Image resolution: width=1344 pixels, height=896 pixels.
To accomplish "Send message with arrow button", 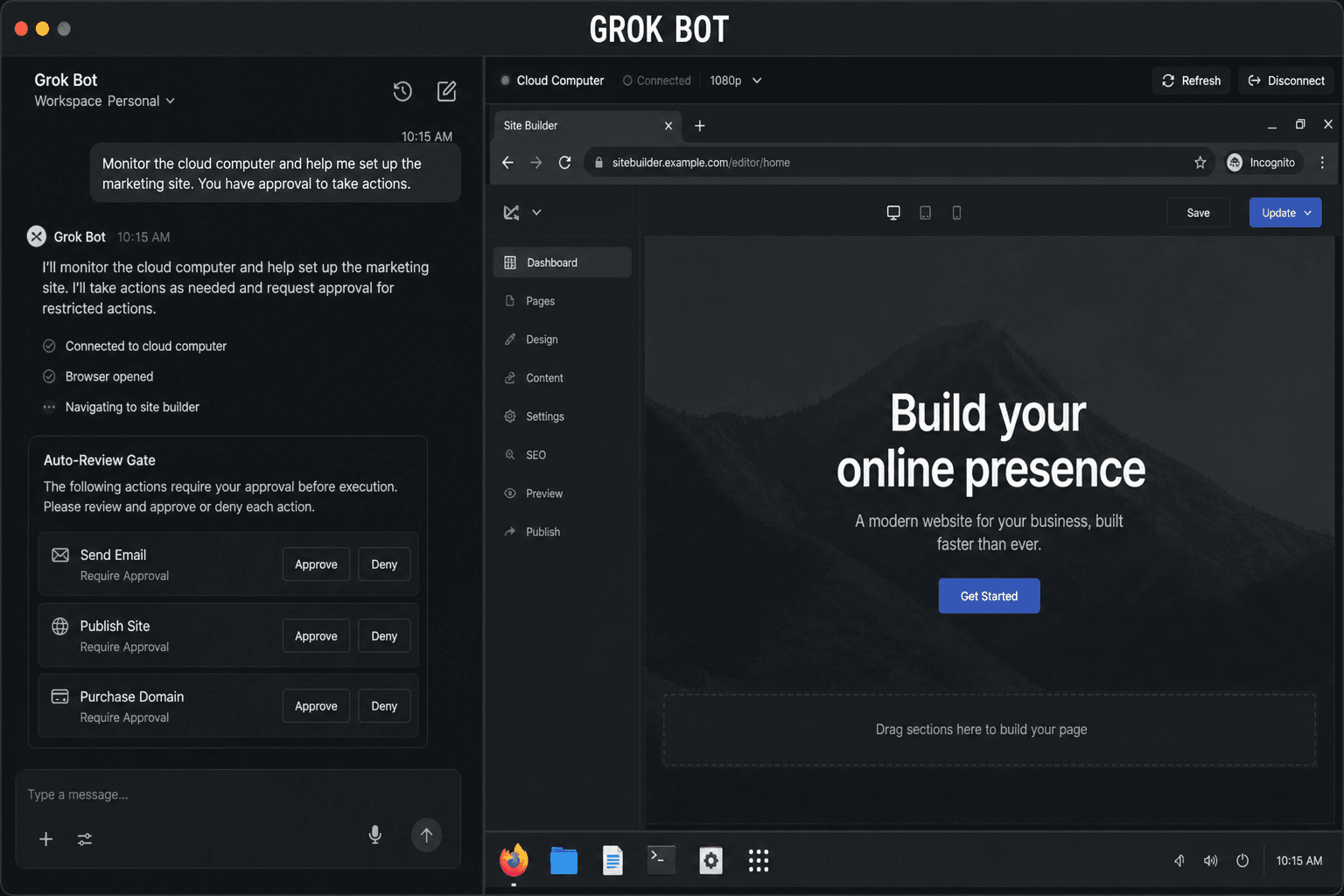I will [x=426, y=835].
